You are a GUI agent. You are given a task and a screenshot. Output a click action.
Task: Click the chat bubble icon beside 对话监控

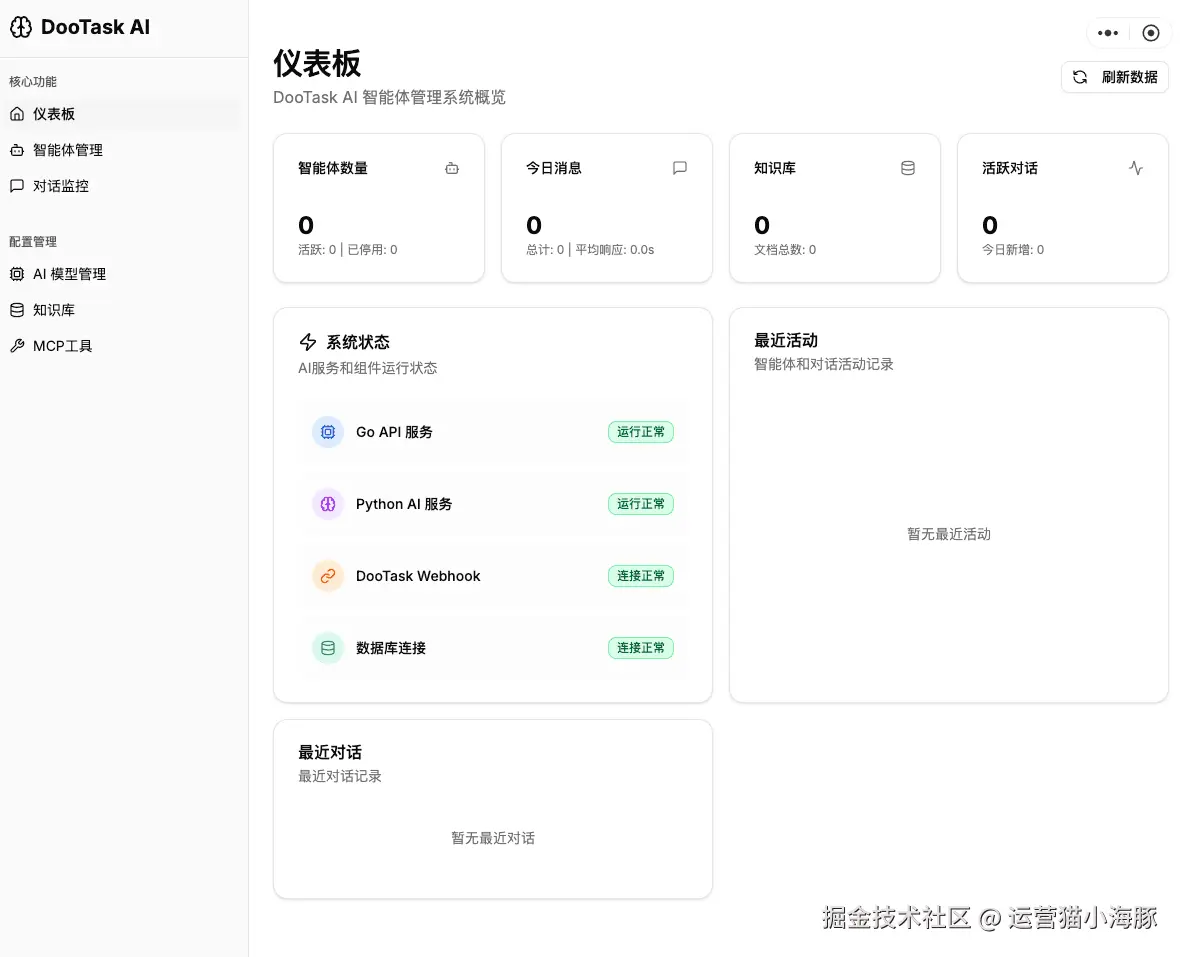point(17,186)
